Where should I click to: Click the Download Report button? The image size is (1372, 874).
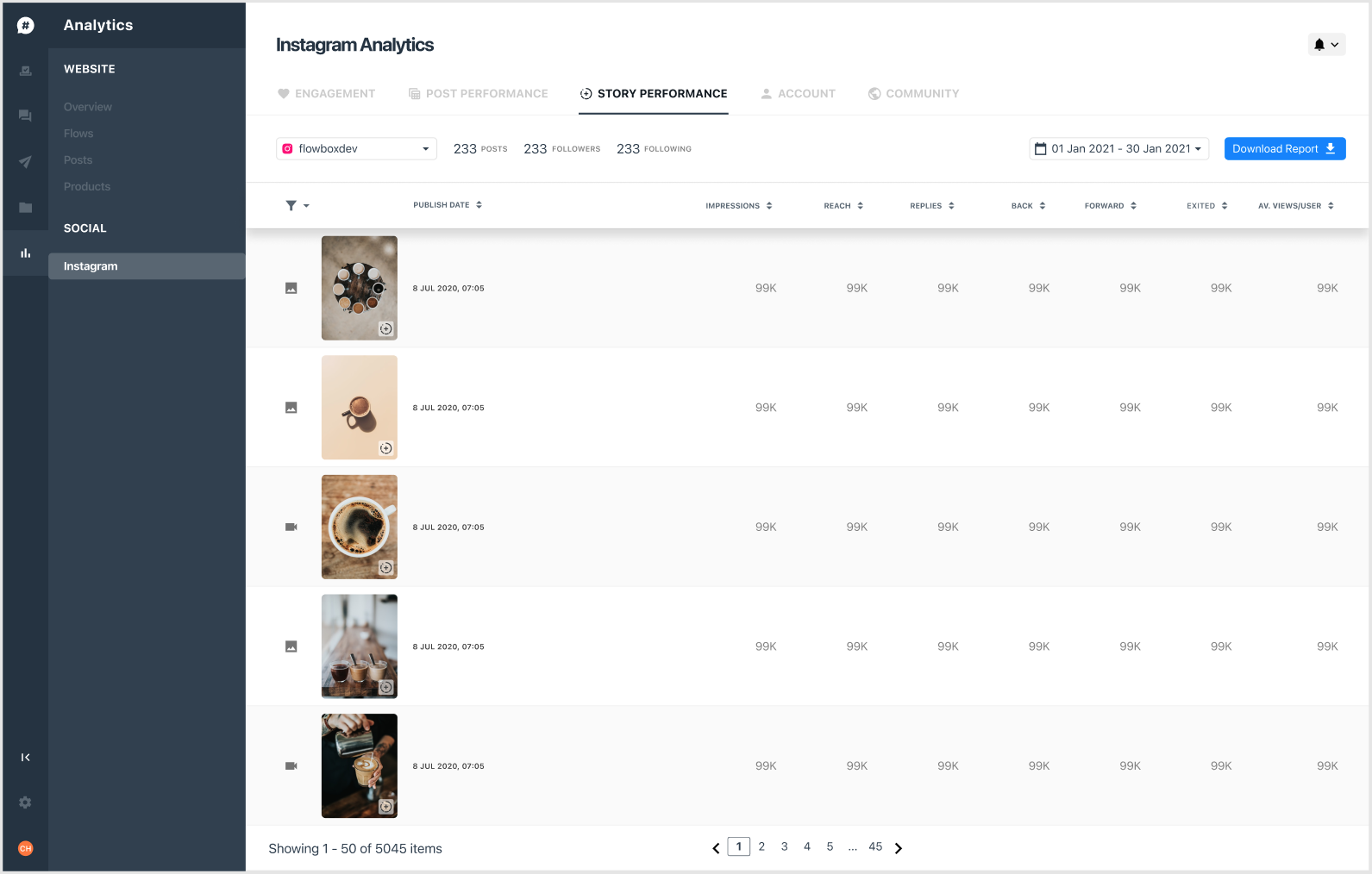pos(1284,149)
